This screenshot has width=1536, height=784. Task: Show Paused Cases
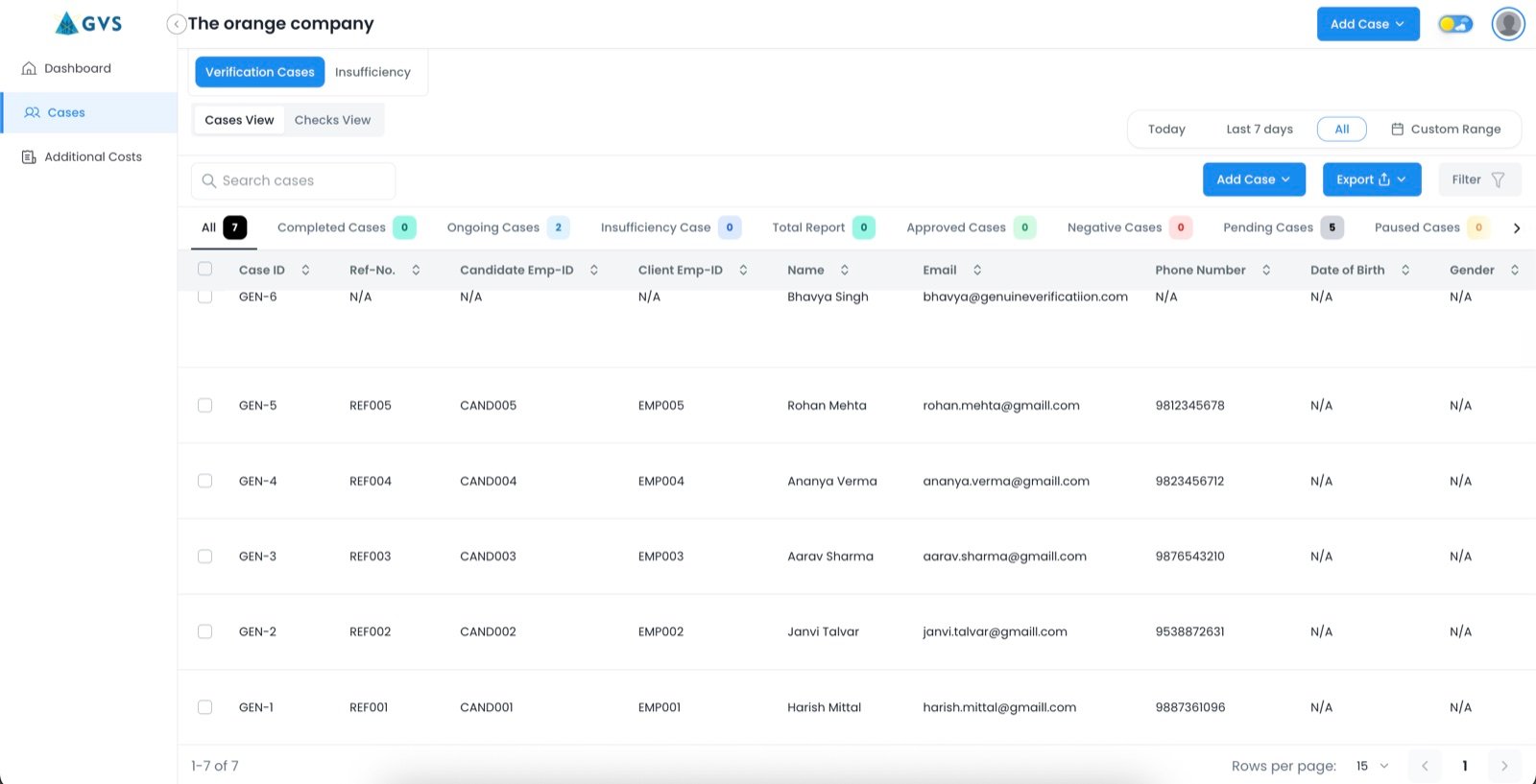pos(1431,227)
